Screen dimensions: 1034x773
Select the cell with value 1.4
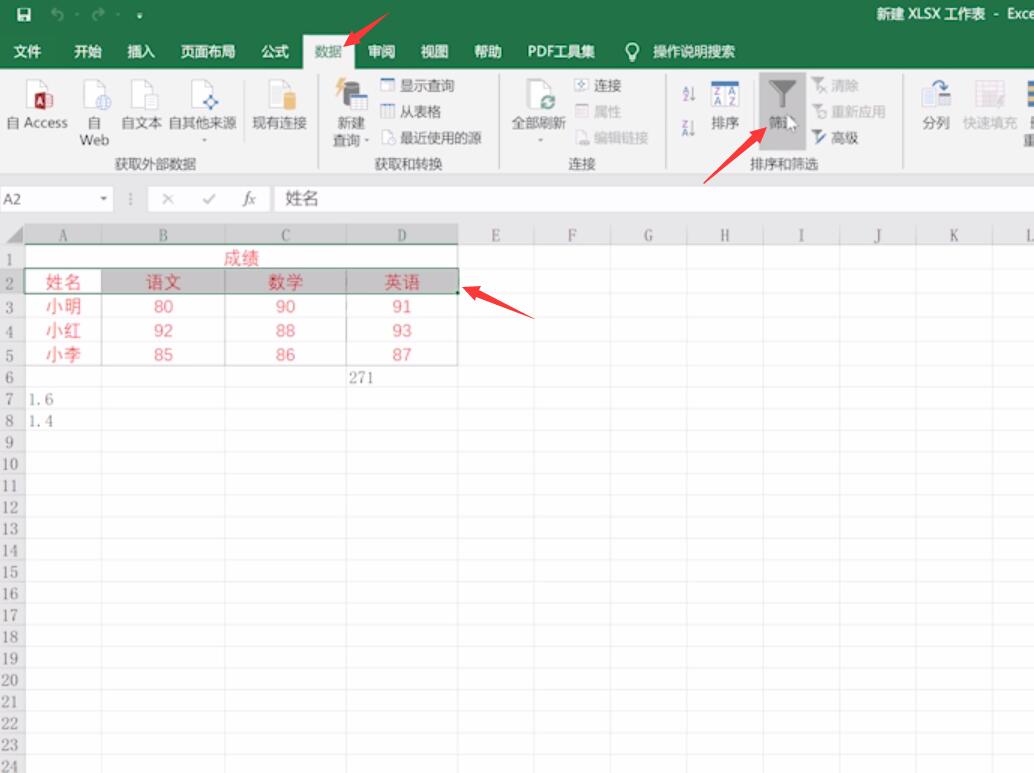[63, 421]
